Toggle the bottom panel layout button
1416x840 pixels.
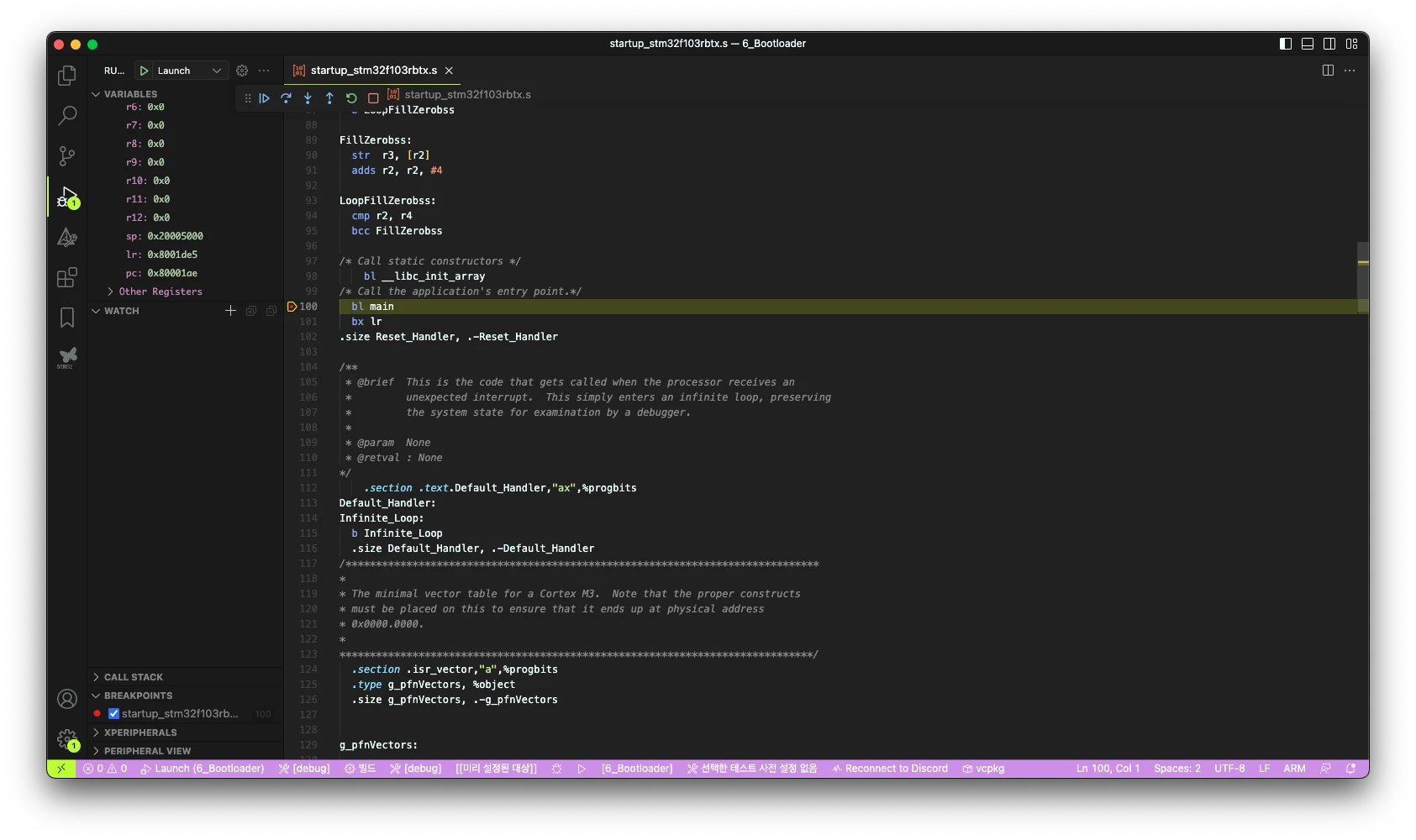coord(1308,44)
